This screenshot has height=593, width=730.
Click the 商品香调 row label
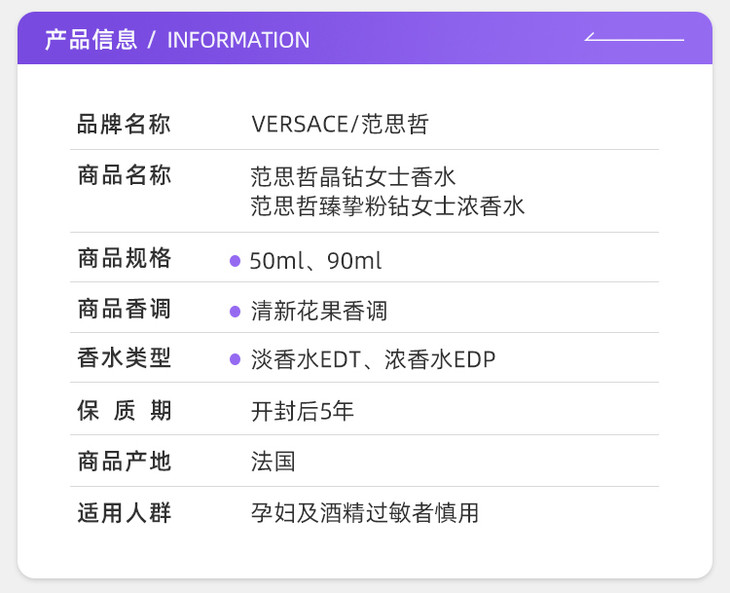pyautogui.click(x=124, y=309)
